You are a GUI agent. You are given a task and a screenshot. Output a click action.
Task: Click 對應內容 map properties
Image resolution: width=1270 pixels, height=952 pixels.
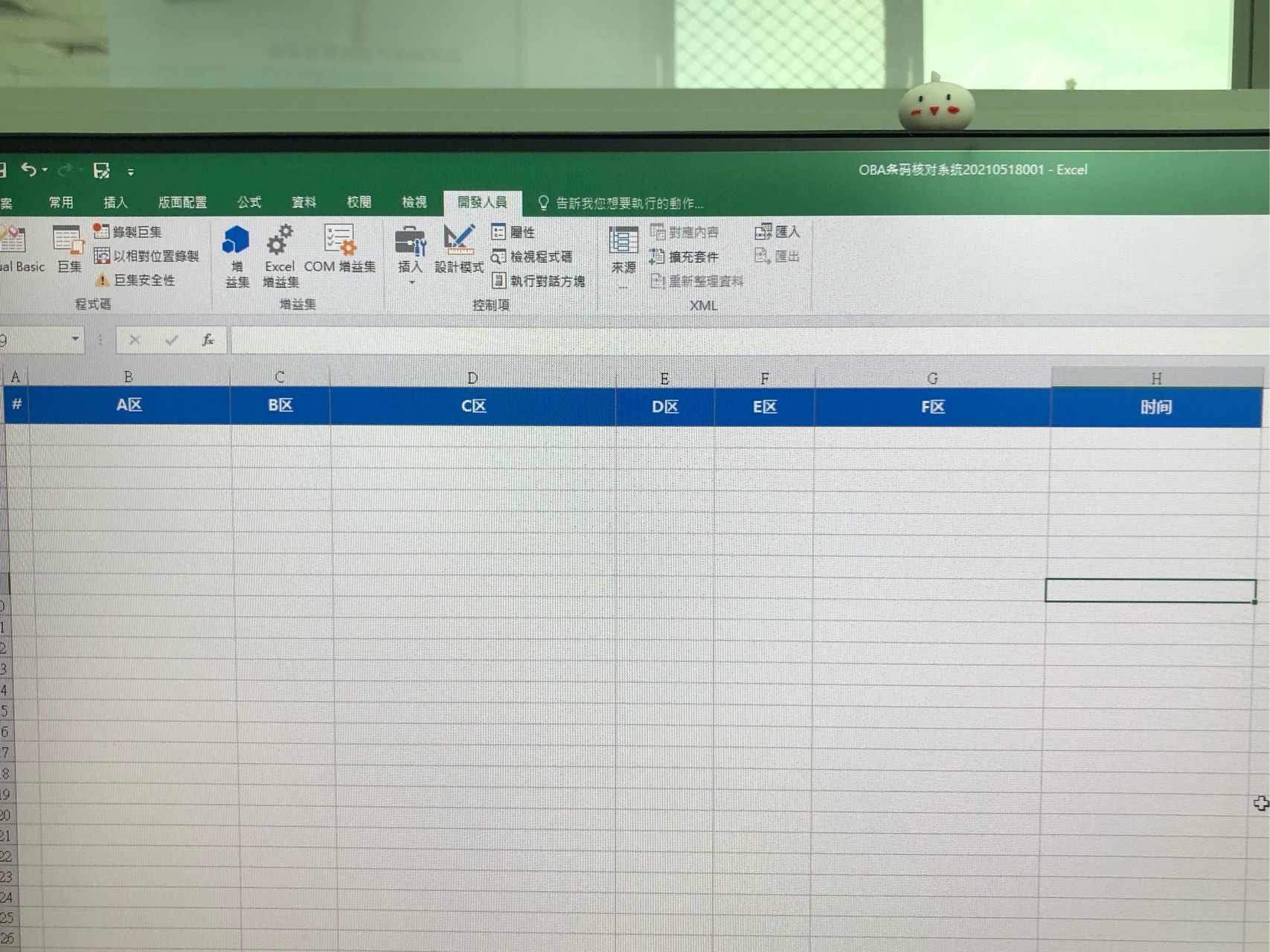click(x=684, y=233)
